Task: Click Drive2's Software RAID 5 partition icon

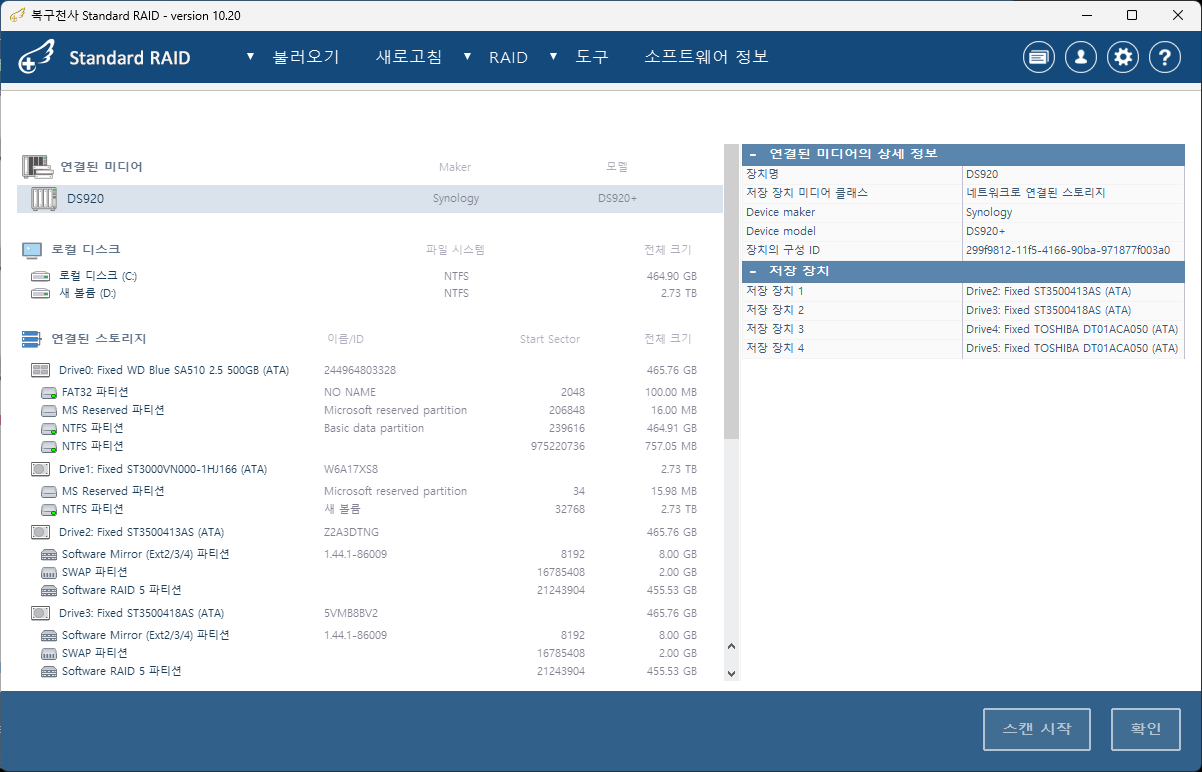Action: 48,590
